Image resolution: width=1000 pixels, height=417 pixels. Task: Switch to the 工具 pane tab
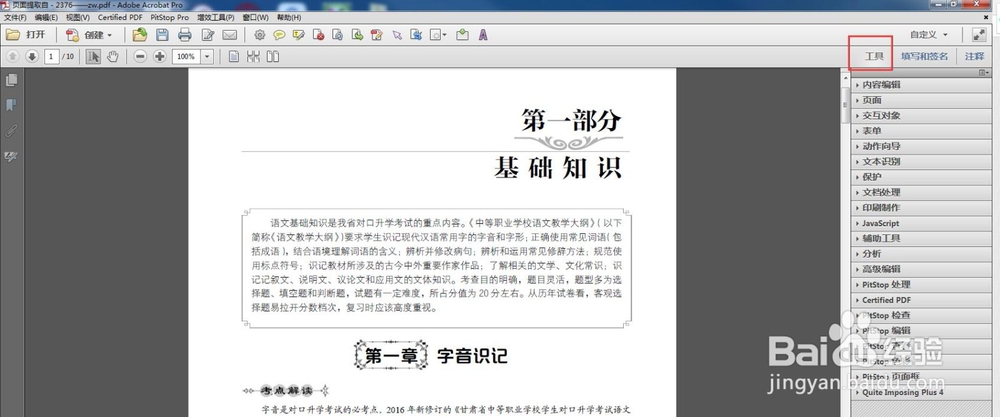click(874, 56)
